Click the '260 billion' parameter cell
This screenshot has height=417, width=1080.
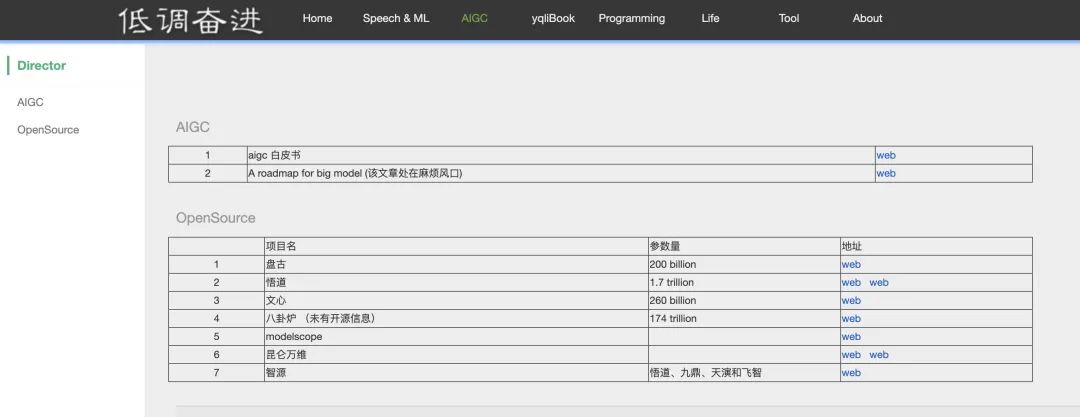point(744,300)
